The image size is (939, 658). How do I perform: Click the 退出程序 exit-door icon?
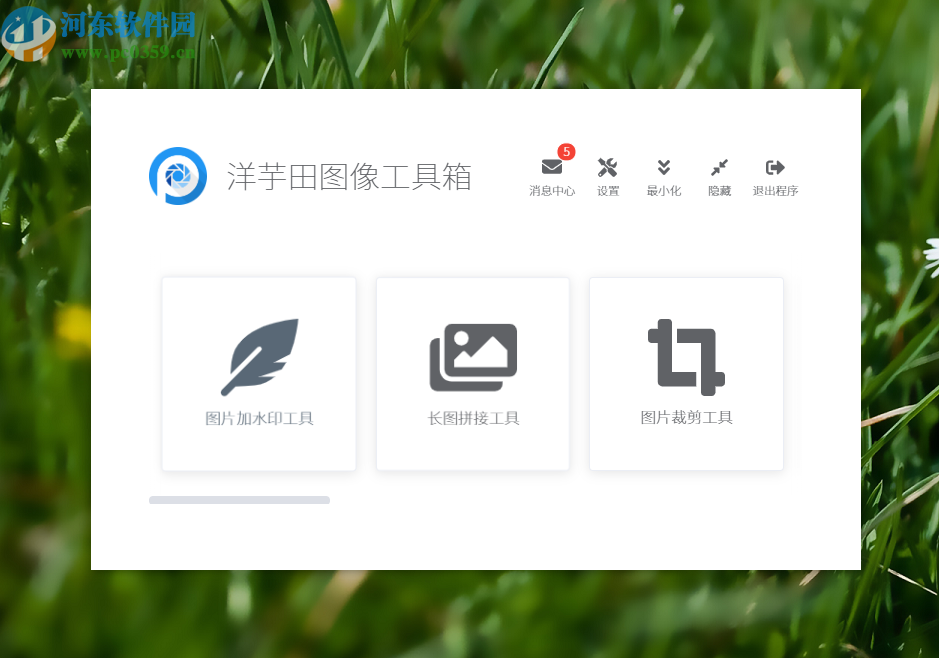774,166
